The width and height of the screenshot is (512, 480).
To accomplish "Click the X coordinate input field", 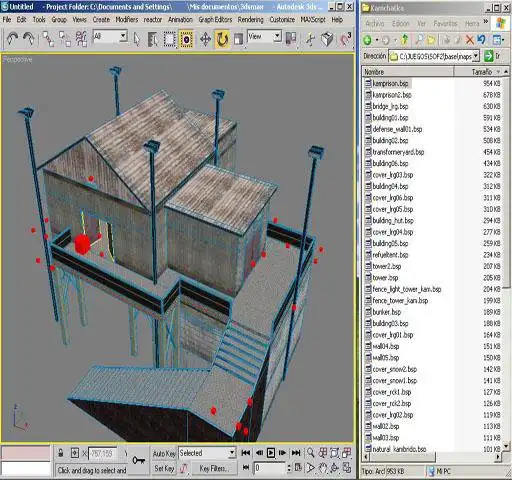I will tap(103, 453).
